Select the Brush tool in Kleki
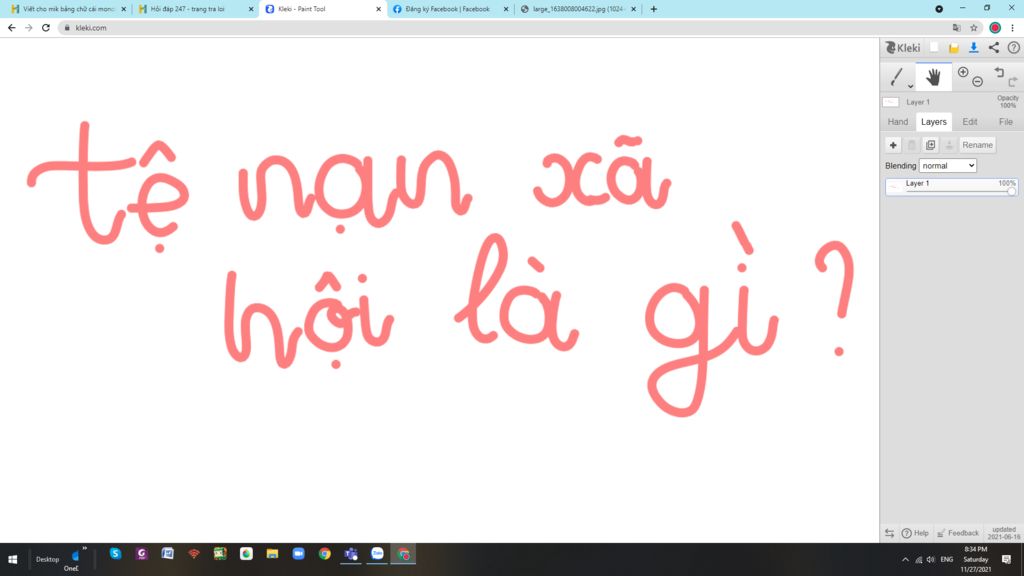Screen dimensions: 1024x576 click(x=896, y=77)
